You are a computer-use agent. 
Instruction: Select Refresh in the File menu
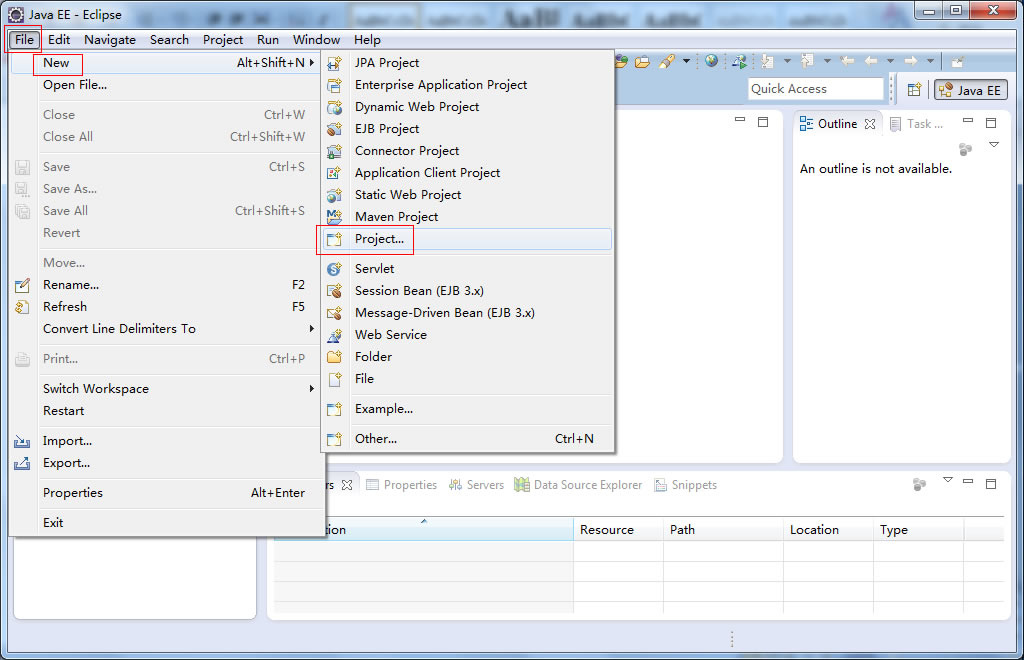point(167,307)
